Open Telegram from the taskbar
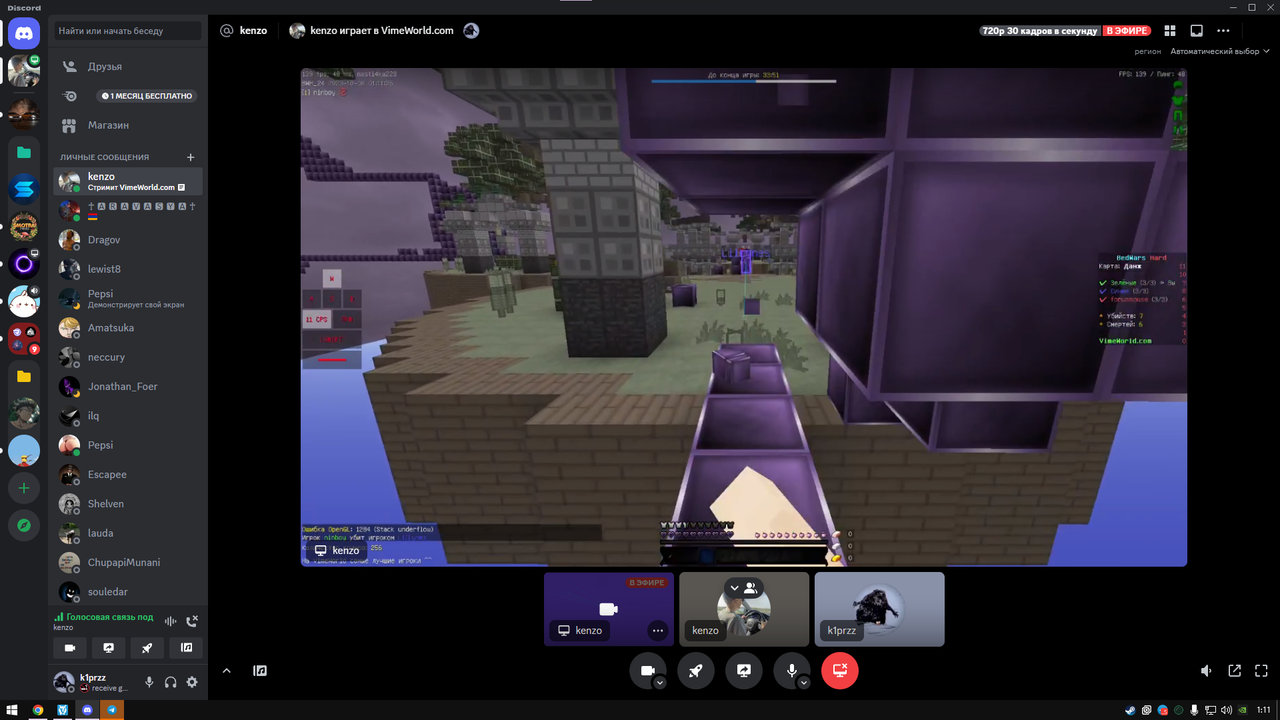 113,710
